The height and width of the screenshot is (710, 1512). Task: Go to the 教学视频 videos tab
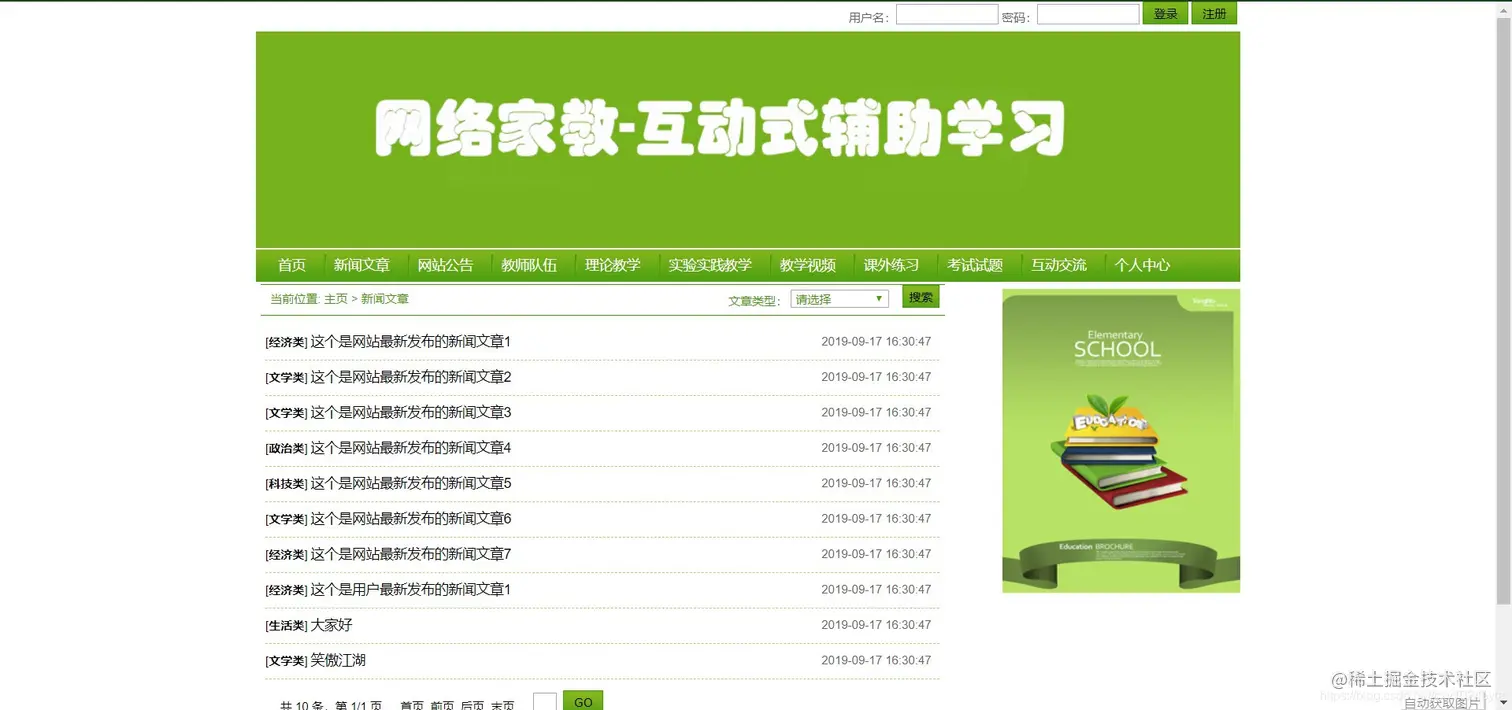point(807,264)
